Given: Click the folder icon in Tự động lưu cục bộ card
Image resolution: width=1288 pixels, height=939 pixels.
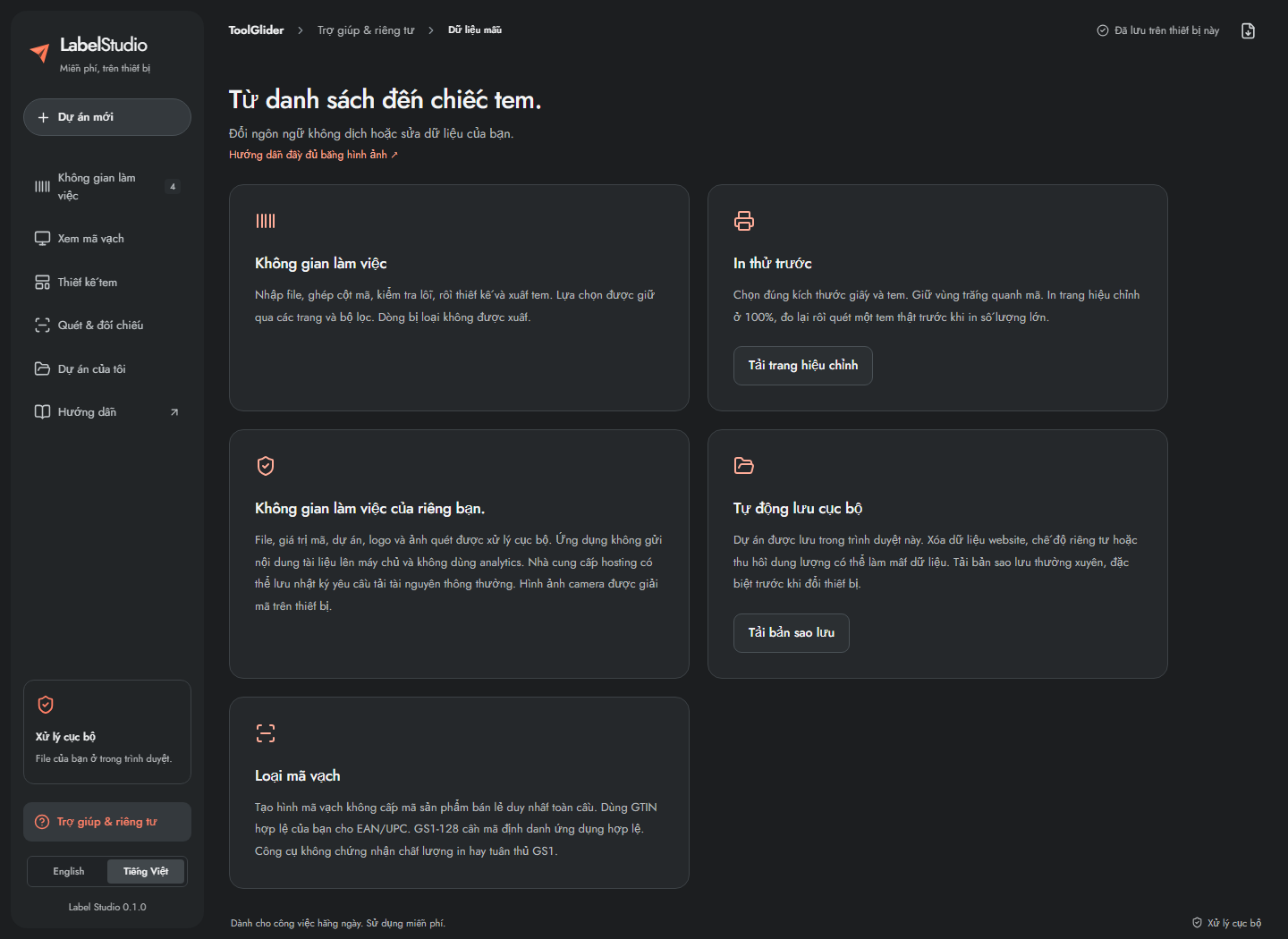Looking at the screenshot, I should 744,466.
